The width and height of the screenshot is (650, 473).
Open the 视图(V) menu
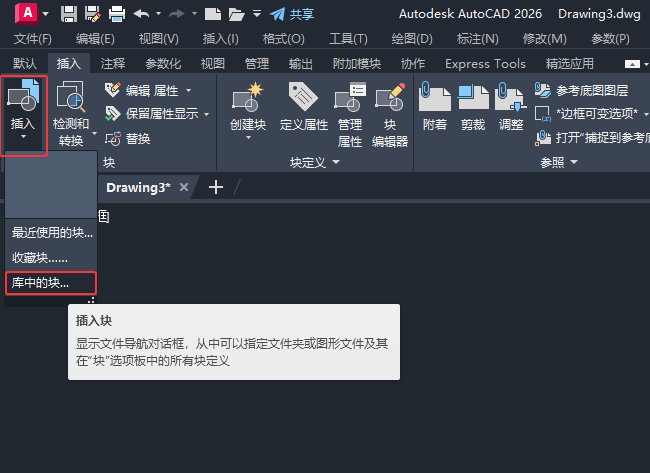pyautogui.click(x=159, y=39)
